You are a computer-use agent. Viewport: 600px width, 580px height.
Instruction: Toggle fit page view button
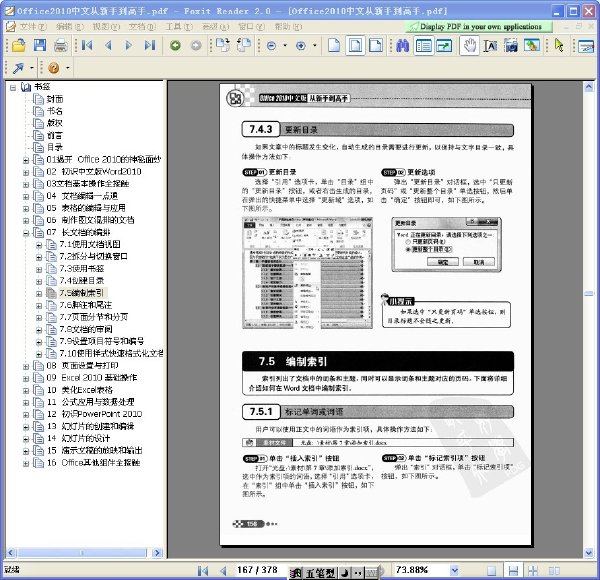coord(355,46)
